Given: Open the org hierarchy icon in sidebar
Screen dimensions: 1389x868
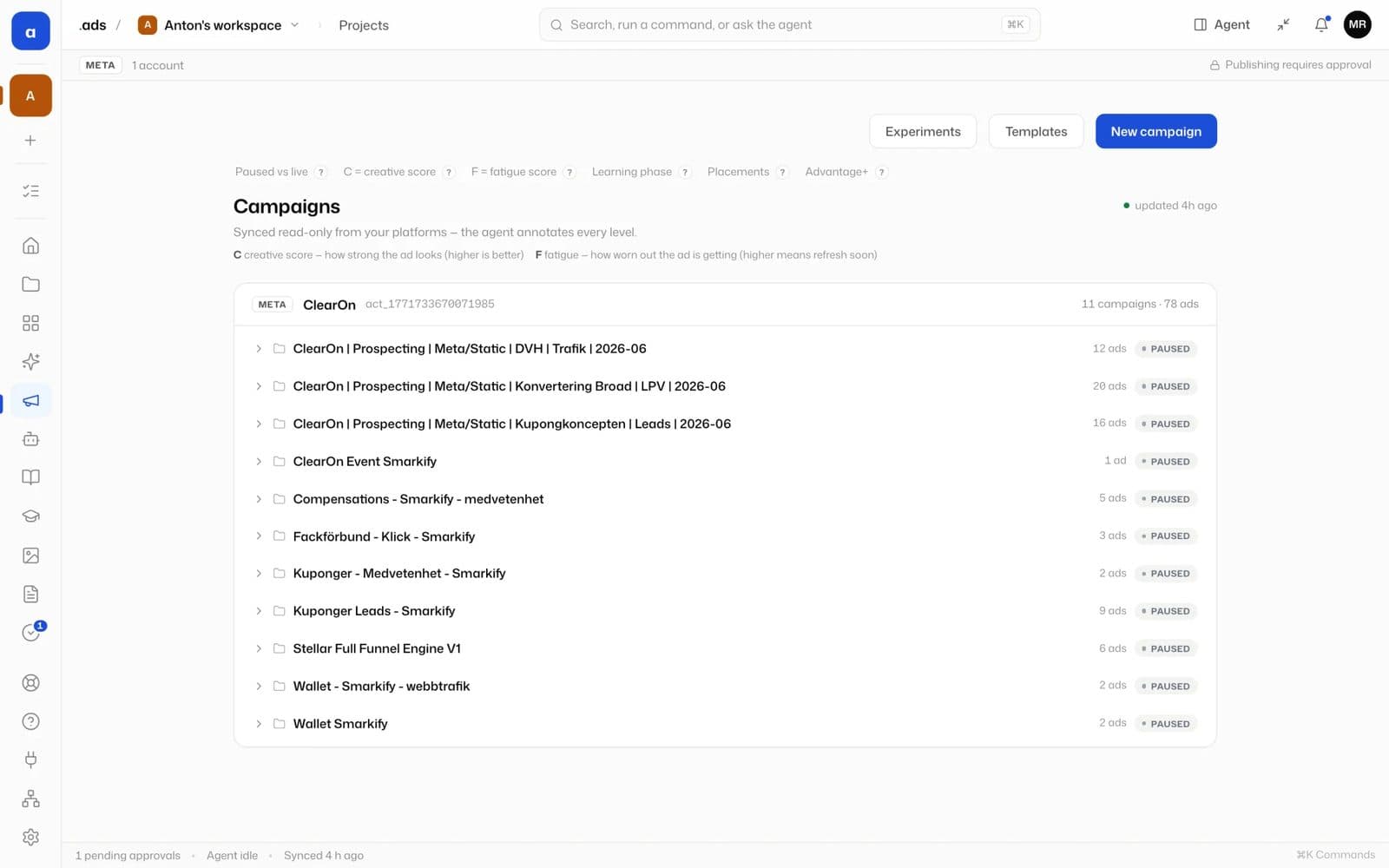Looking at the screenshot, I should click(x=30, y=799).
